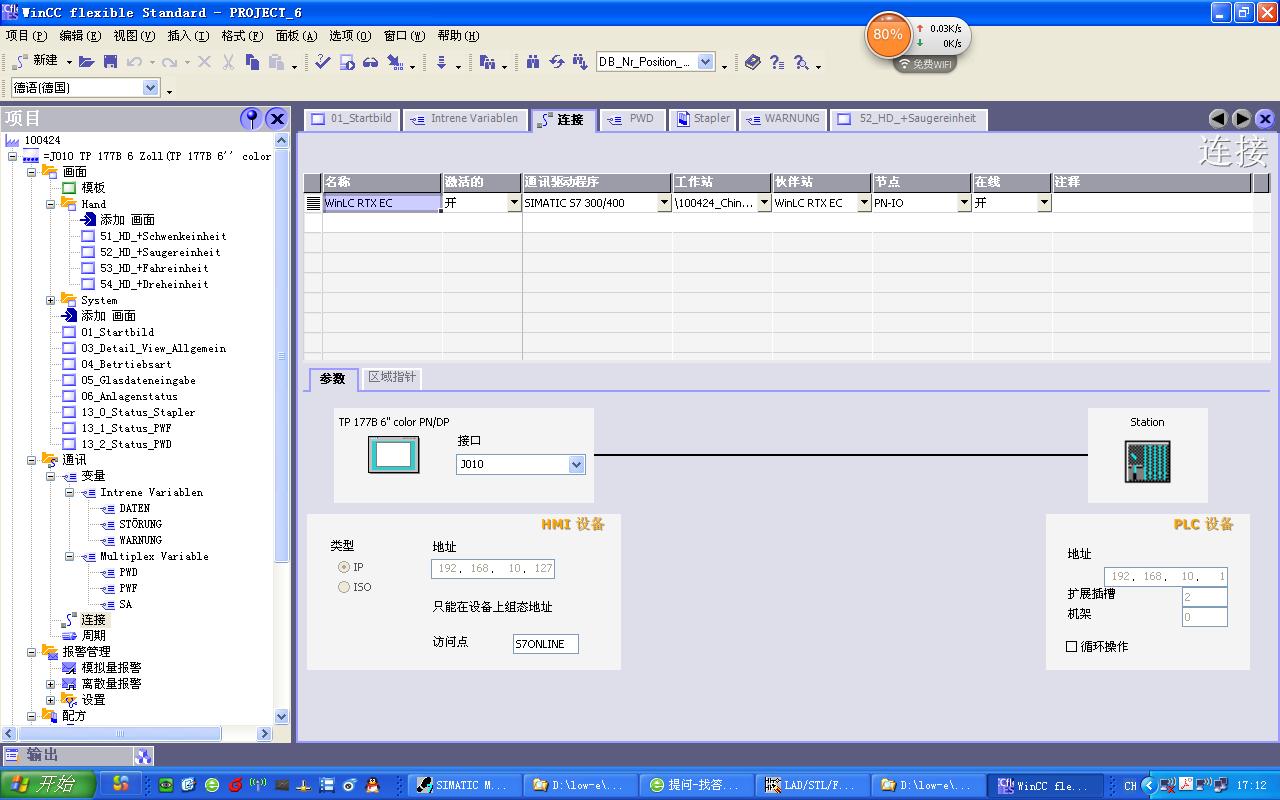1280x800 pixels.
Task: Switch to the 52_HD_+Saugereinheit tab
Action: pos(908,119)
